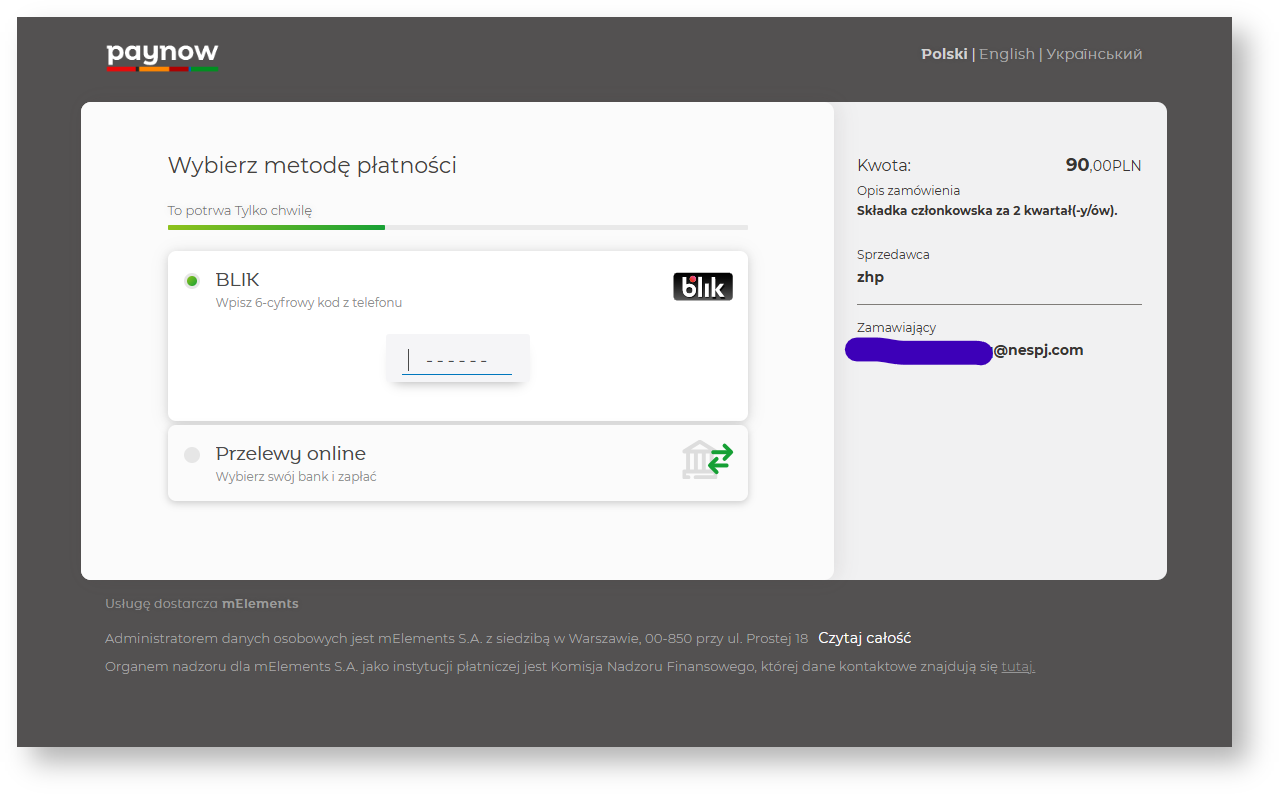Click the BLIK payment method title
Viewport: 1280px width, 795px height.
238,280
